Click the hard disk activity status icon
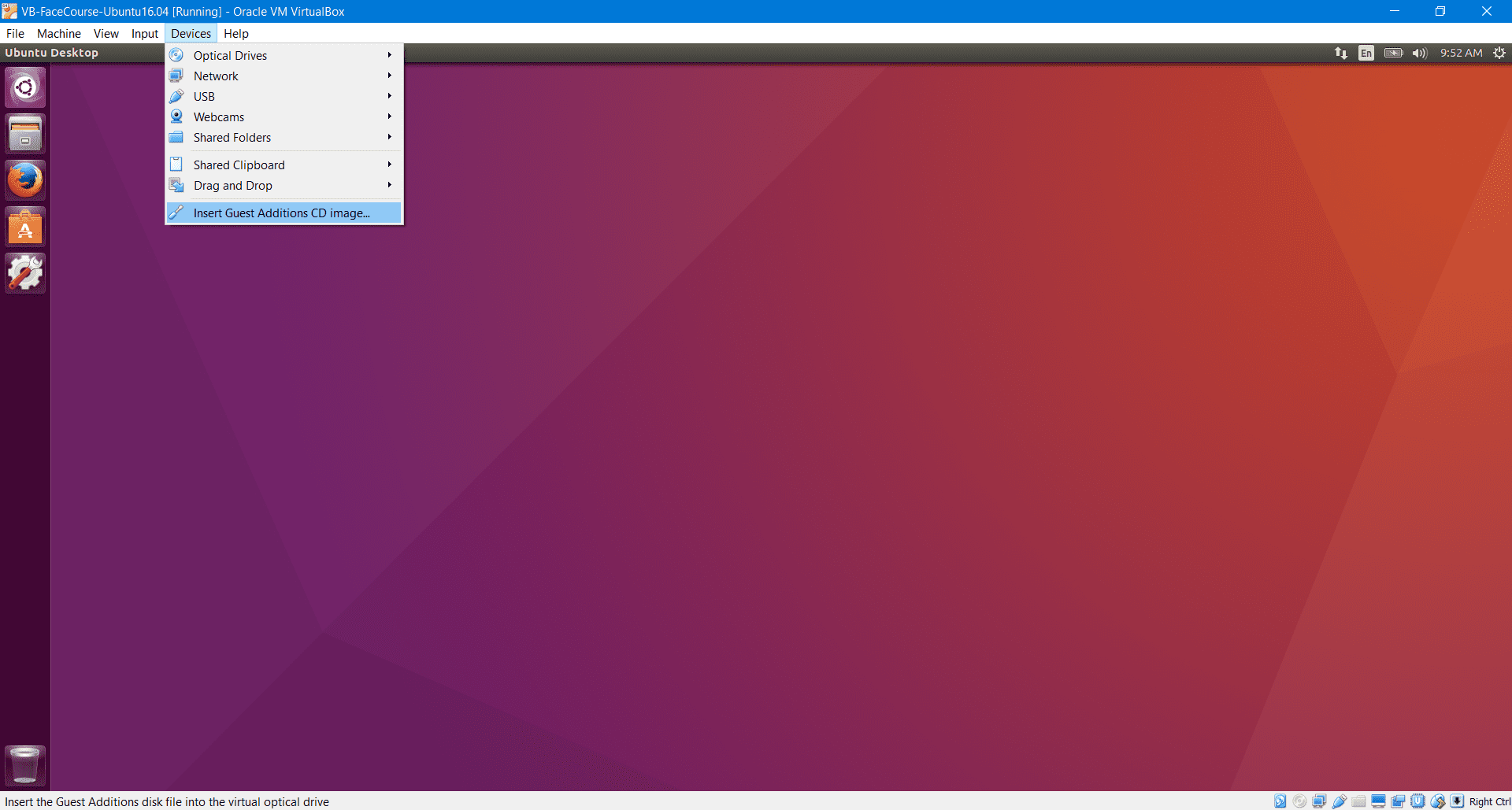Image resolution: width=1512 pixels, height=810 pixels. (1280, 801)
